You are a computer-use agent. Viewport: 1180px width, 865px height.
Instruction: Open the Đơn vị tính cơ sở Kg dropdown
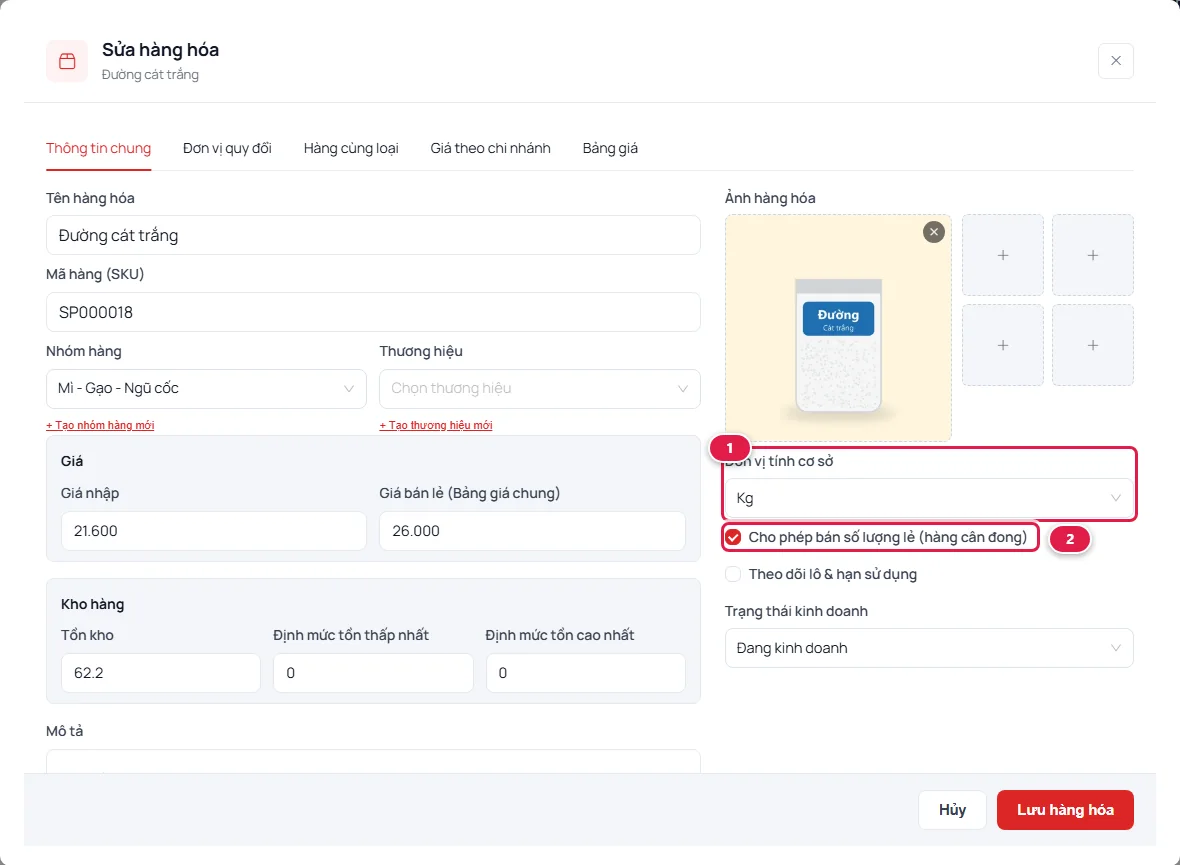(929, 498)
